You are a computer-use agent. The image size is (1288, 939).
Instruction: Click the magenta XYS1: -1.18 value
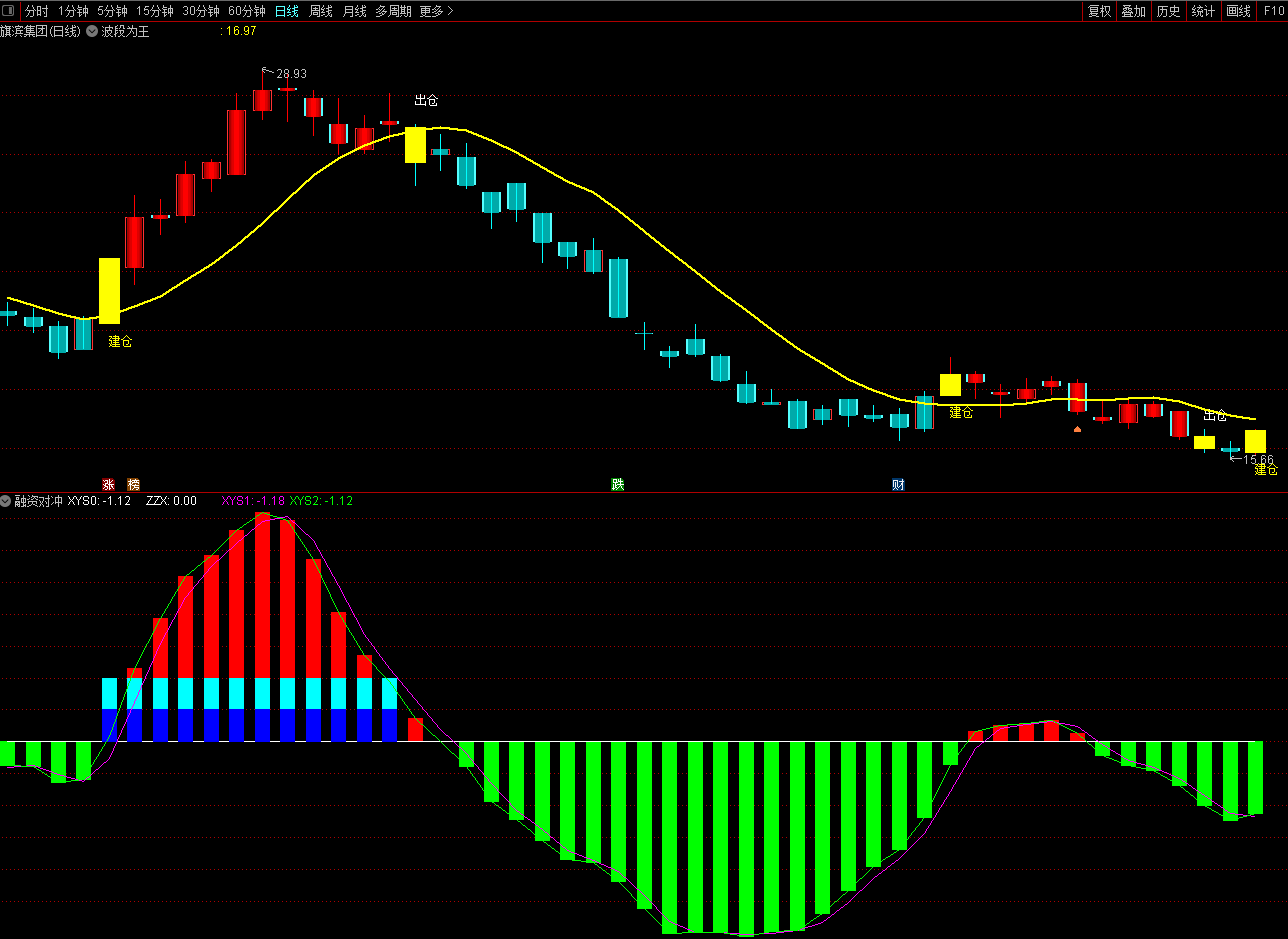click(253, 501)
